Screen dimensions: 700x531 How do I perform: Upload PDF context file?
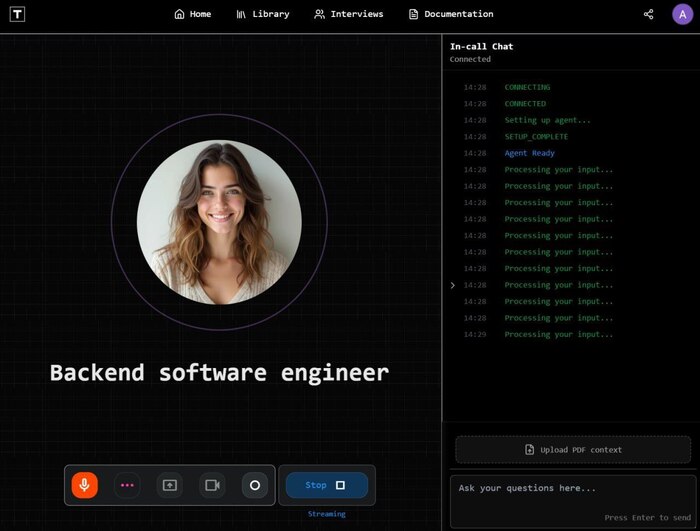573,450
